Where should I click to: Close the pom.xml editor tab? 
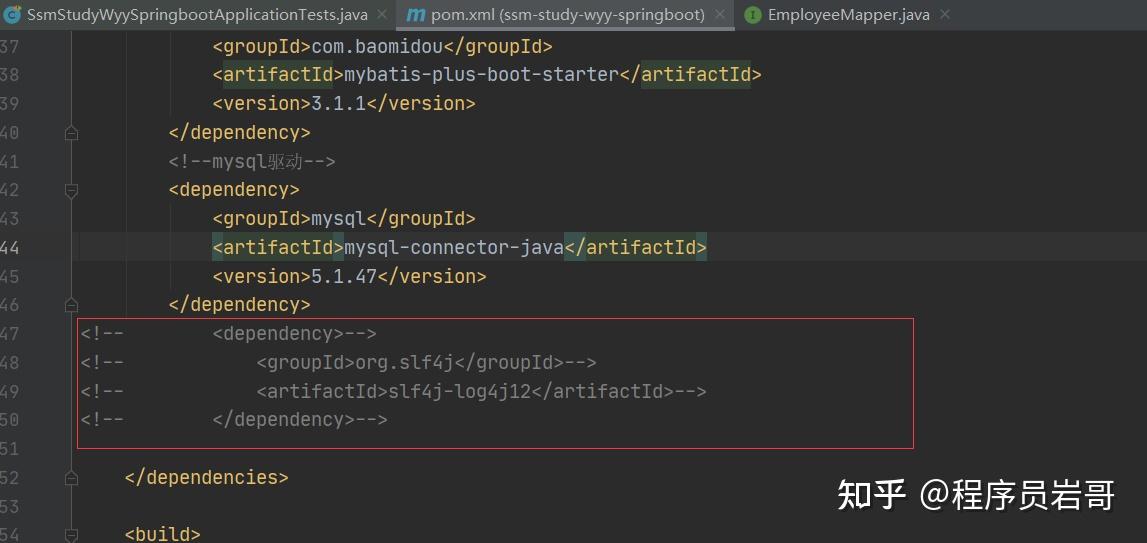point(720,15)
